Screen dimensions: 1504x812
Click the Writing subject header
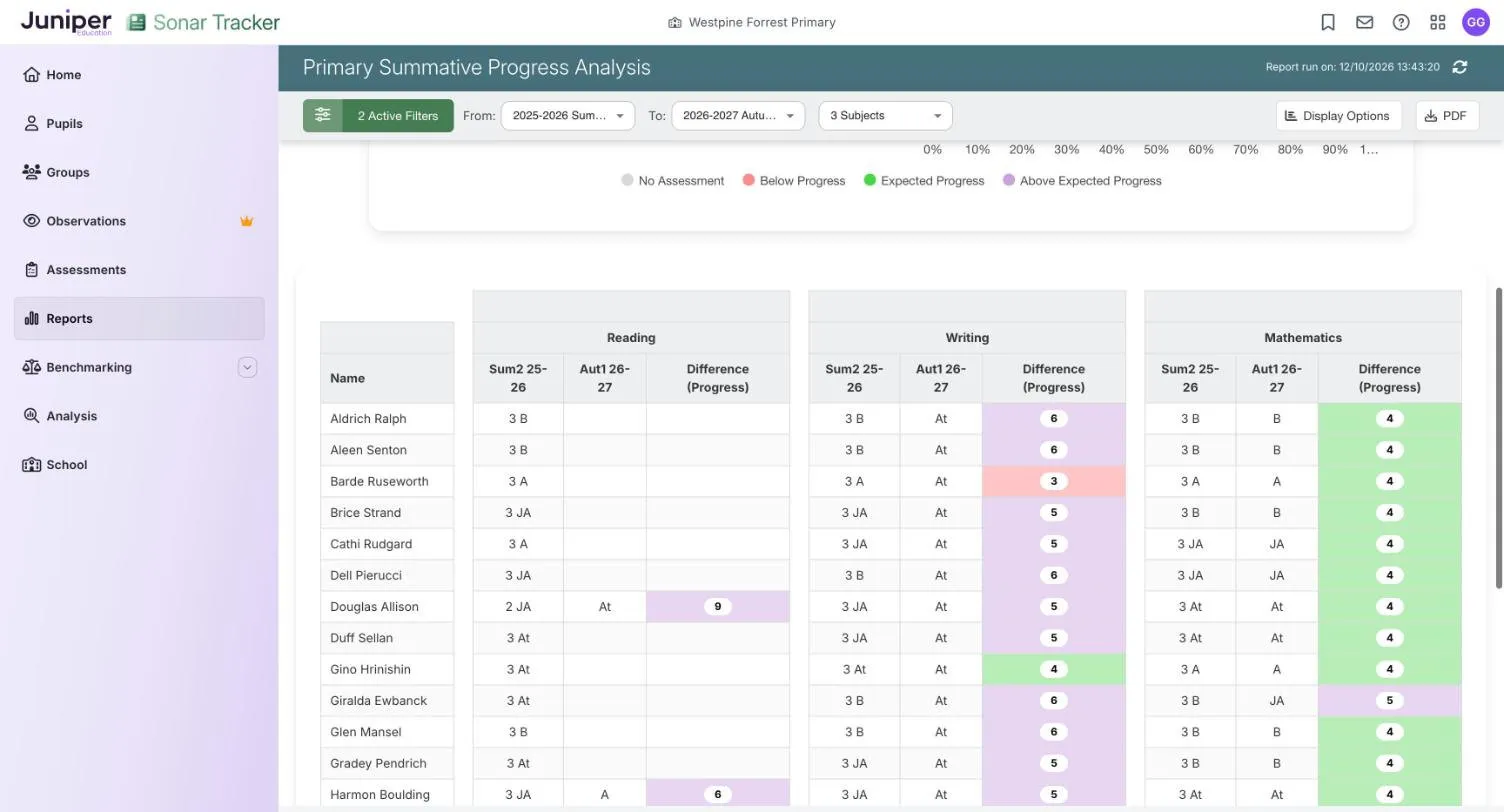click(x=967, y=338)
